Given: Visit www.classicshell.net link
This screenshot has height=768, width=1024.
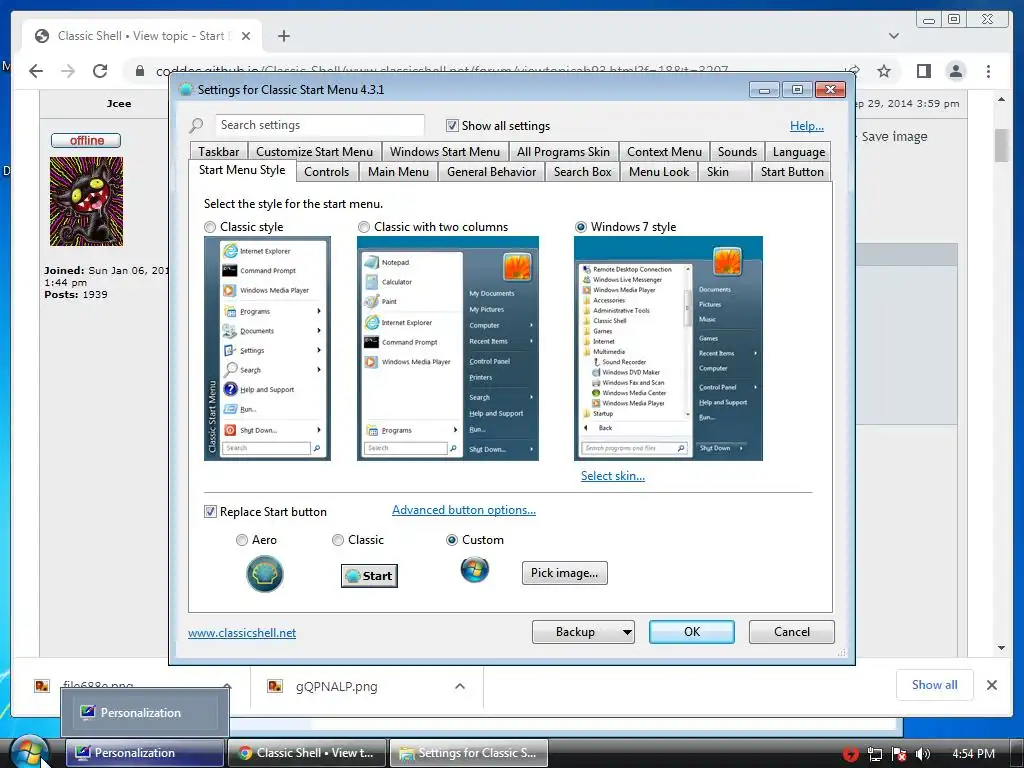Looking at the screenshot, I should point(242,633).
